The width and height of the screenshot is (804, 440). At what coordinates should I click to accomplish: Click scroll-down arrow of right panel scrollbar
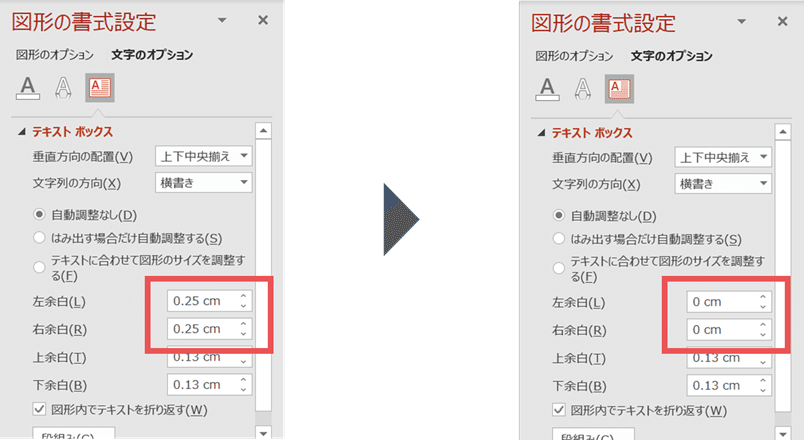[782, 434]
